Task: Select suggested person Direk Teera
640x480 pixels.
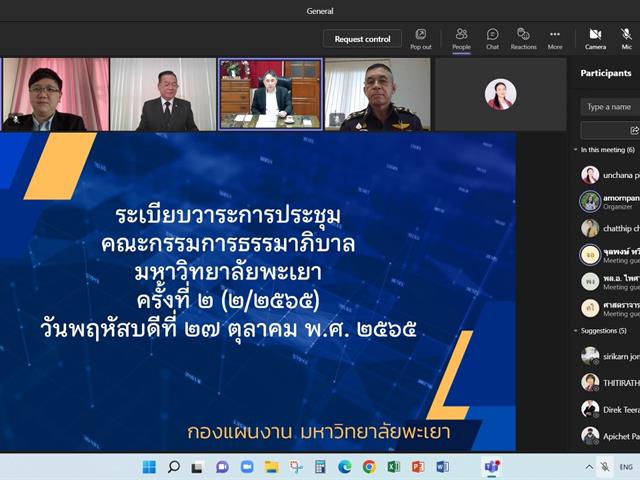Action: pos(609,409)
